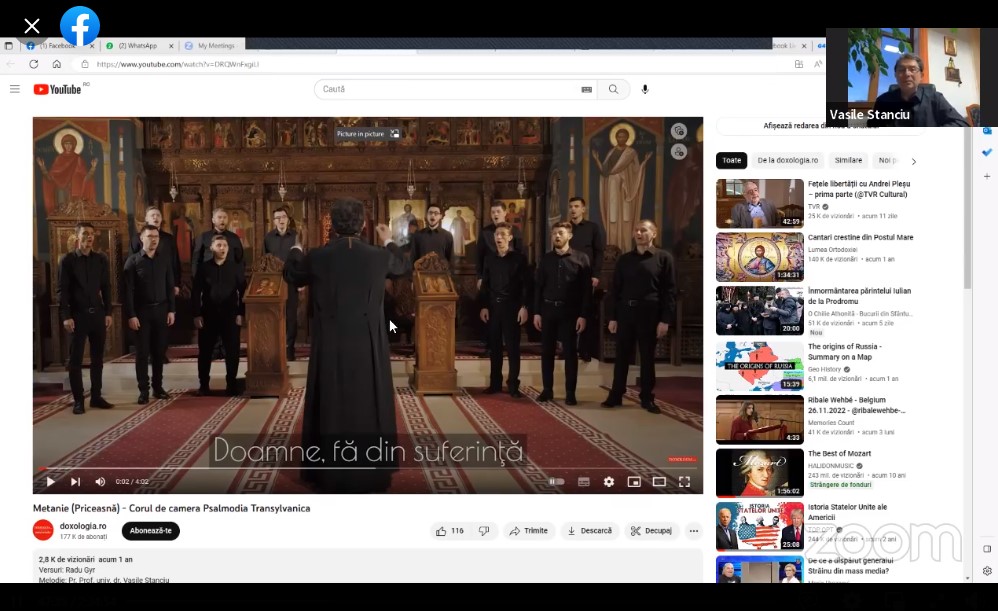Open the YouTube hamburger menu
This screenshot has width=998, height=611.
pyautogui.click(x=15, y=89)
